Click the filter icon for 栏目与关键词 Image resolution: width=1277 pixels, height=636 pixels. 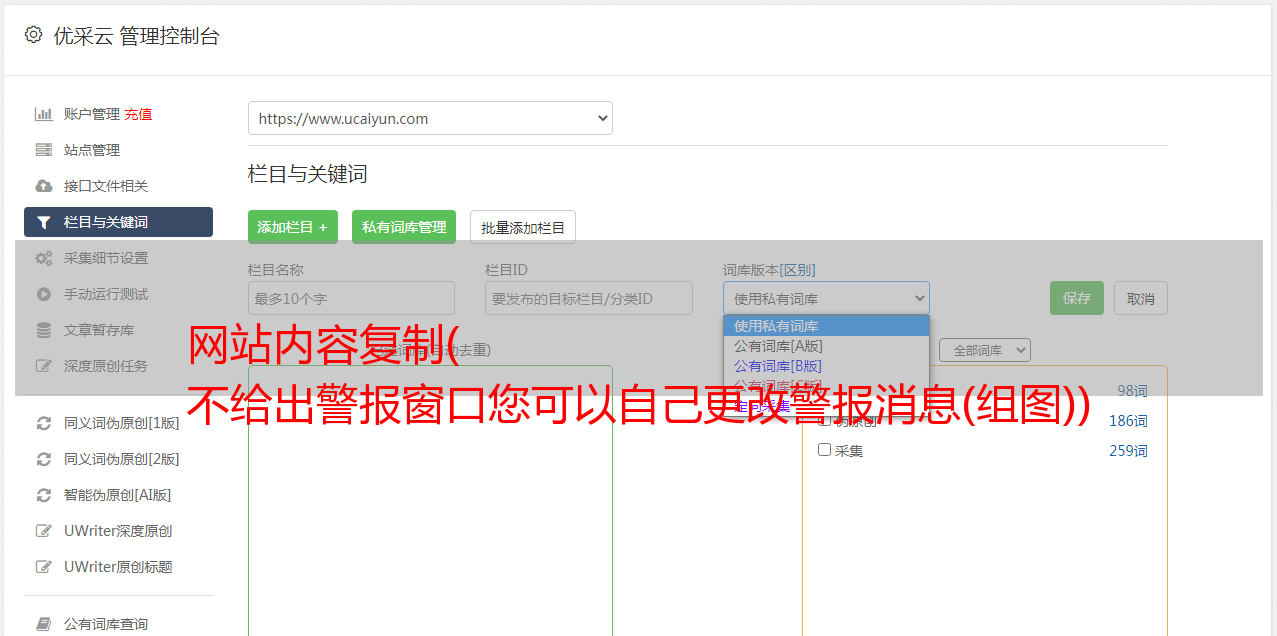44,222
